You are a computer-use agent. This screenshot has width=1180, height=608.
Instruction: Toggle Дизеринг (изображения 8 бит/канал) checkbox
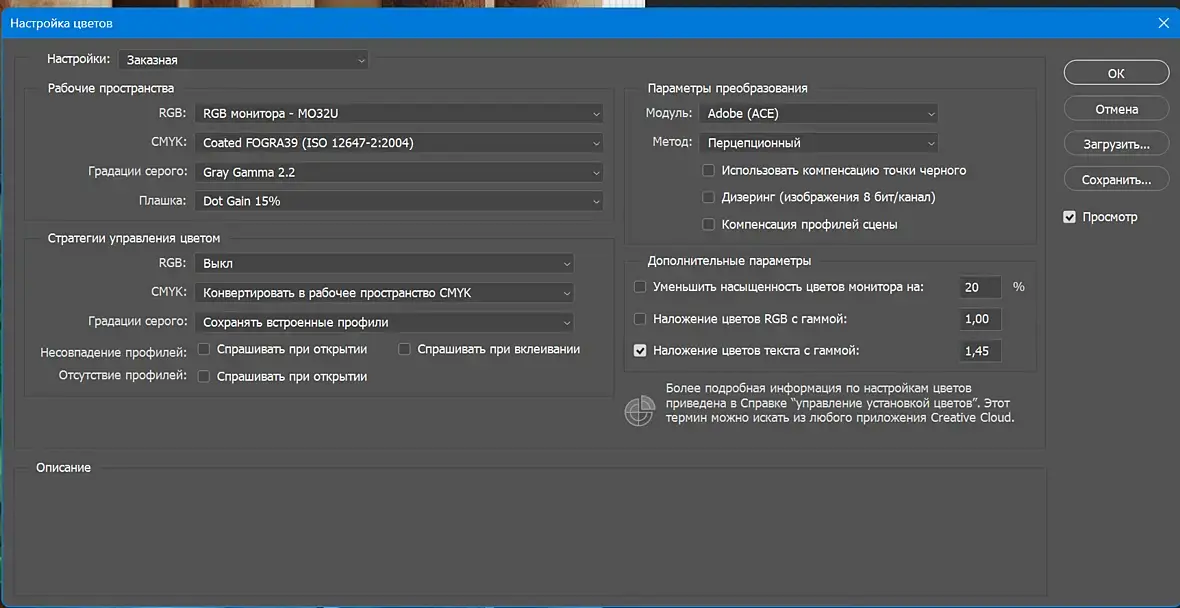[708, 197]
